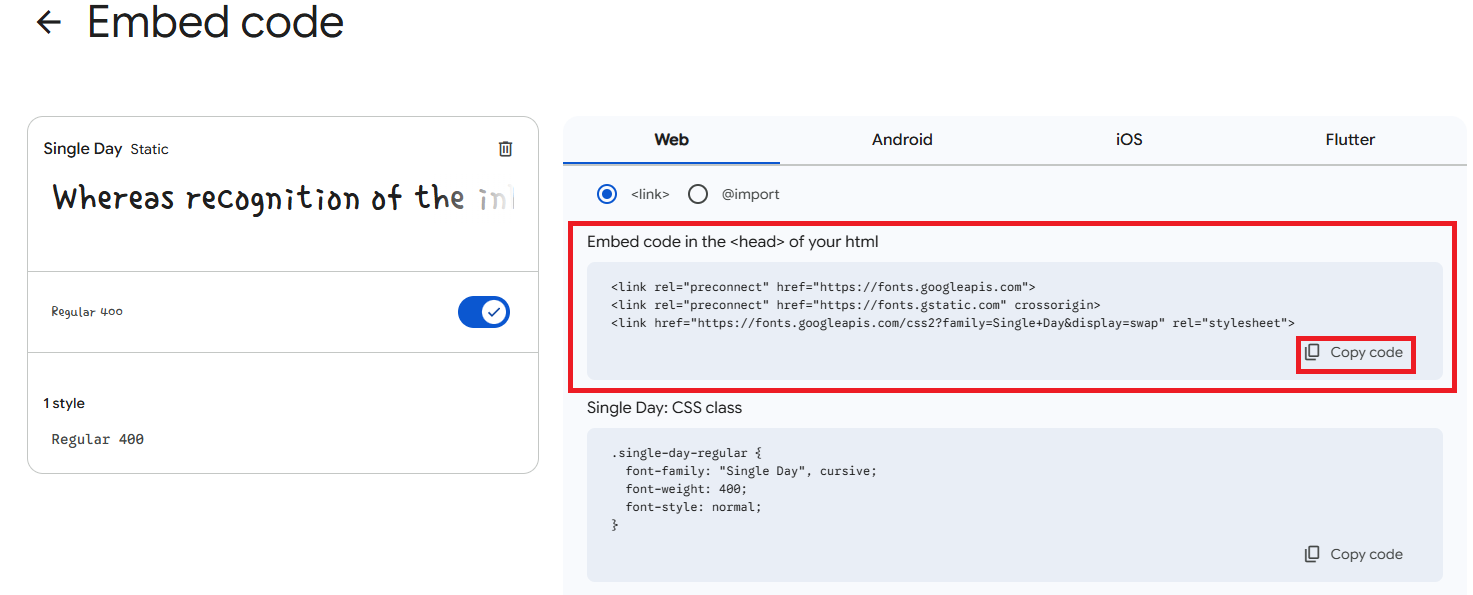Click the 'Single Day: CSS class' heading
Viewport: 1473px width, 595px height.
click(665, 408)
